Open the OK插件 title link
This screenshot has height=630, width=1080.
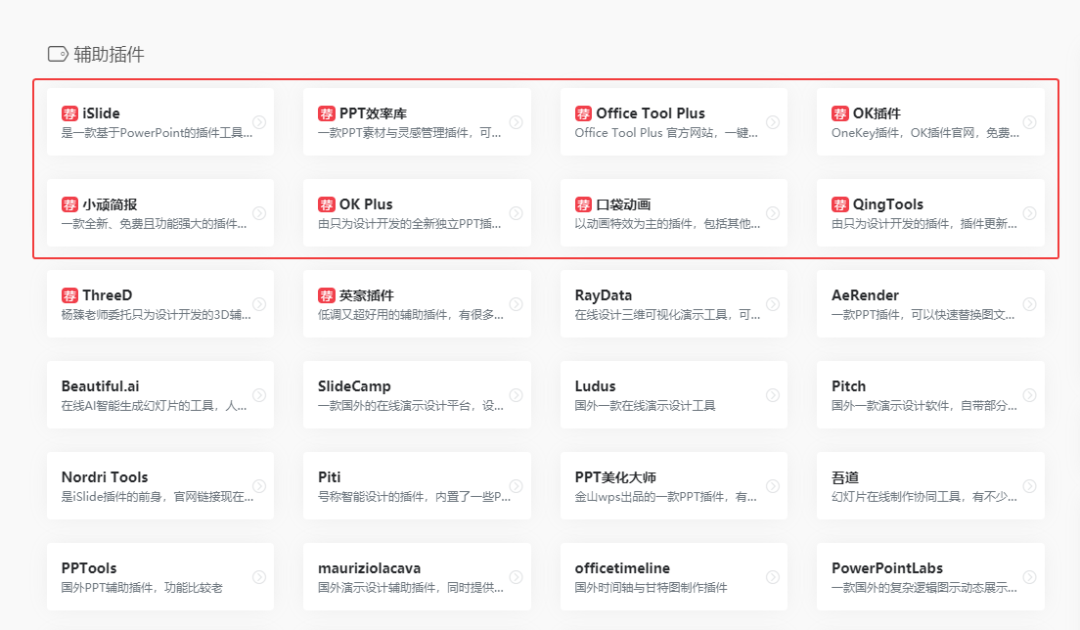point(877,114)
